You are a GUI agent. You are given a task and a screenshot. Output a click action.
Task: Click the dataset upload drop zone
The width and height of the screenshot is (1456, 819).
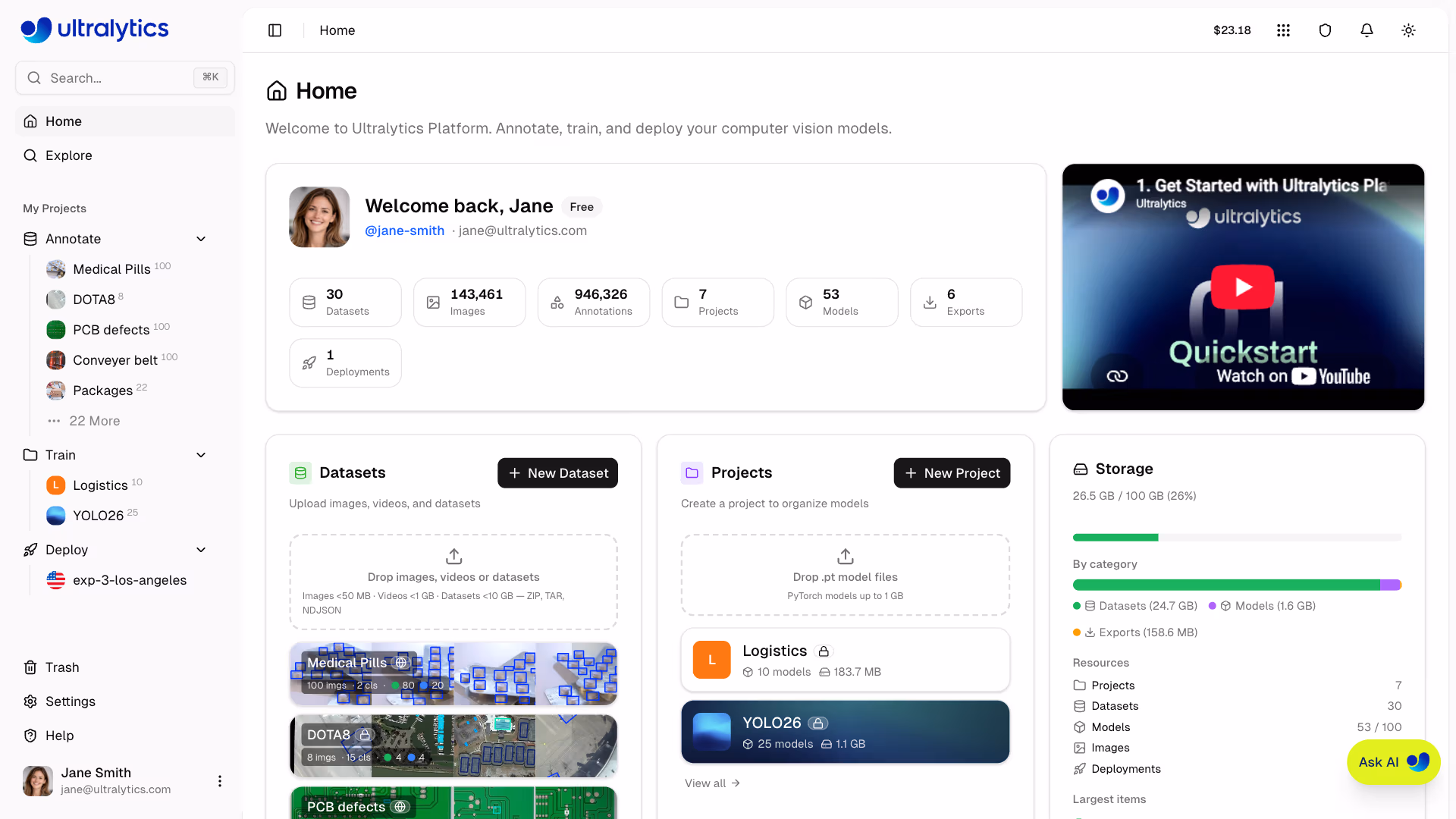[x=453, y=582]
